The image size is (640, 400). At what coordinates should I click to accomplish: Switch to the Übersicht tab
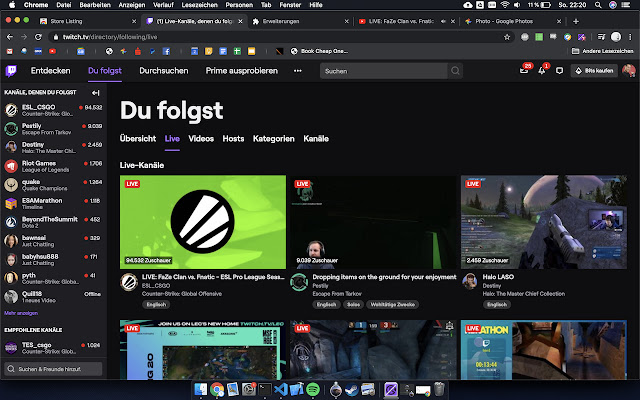click(138, 139)
